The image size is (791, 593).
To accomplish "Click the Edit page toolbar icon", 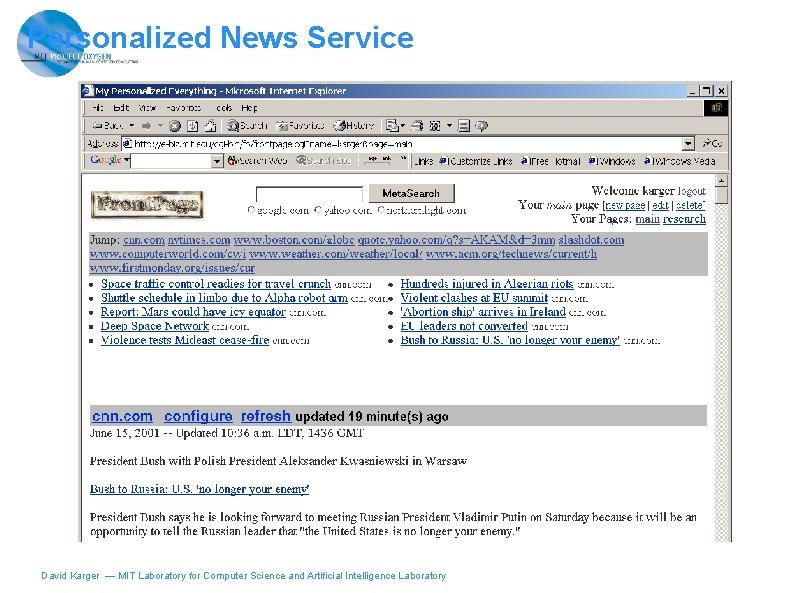I will 435,126.
